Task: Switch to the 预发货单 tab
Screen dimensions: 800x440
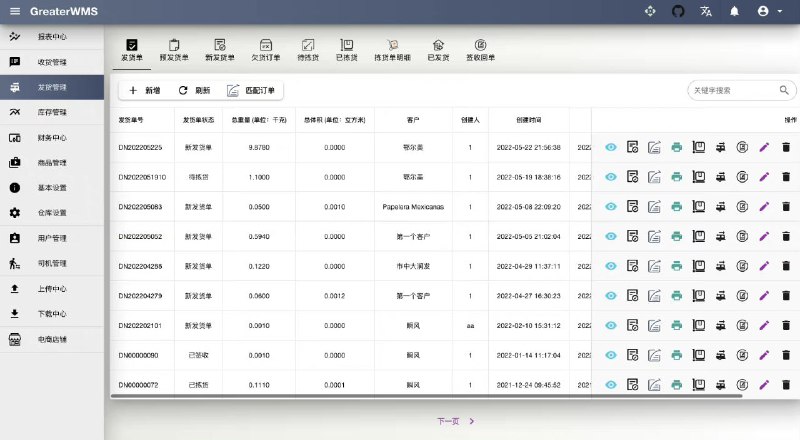Action: pos(174,50)
